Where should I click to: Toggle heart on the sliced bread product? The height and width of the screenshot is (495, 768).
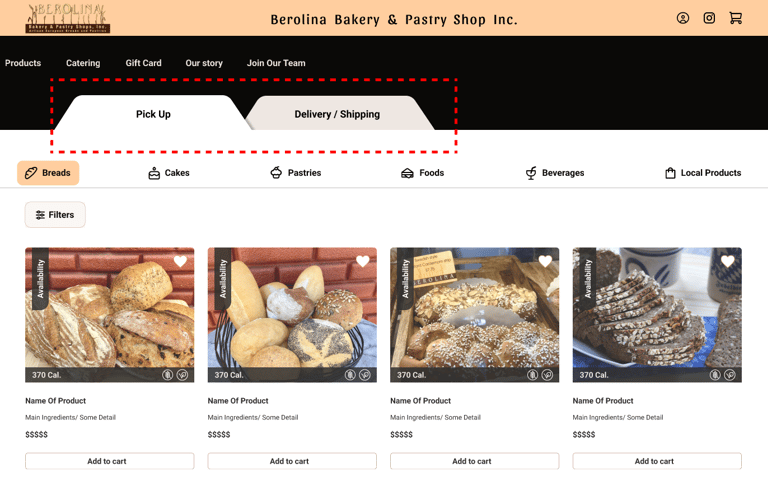pyautogui.click(x=728, y=261)
